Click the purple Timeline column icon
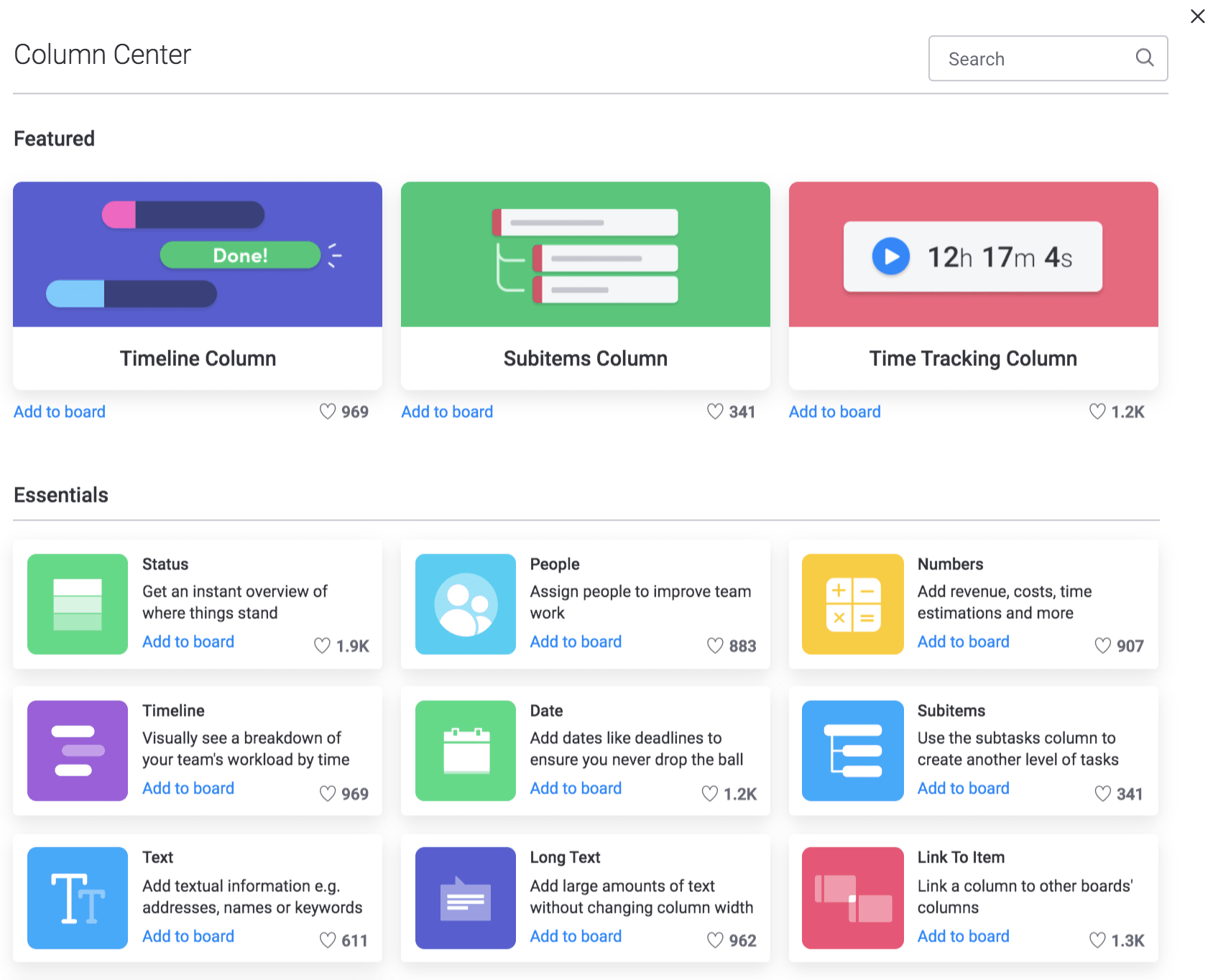The height and width of the screenshot is (980, 1213). 78,751
